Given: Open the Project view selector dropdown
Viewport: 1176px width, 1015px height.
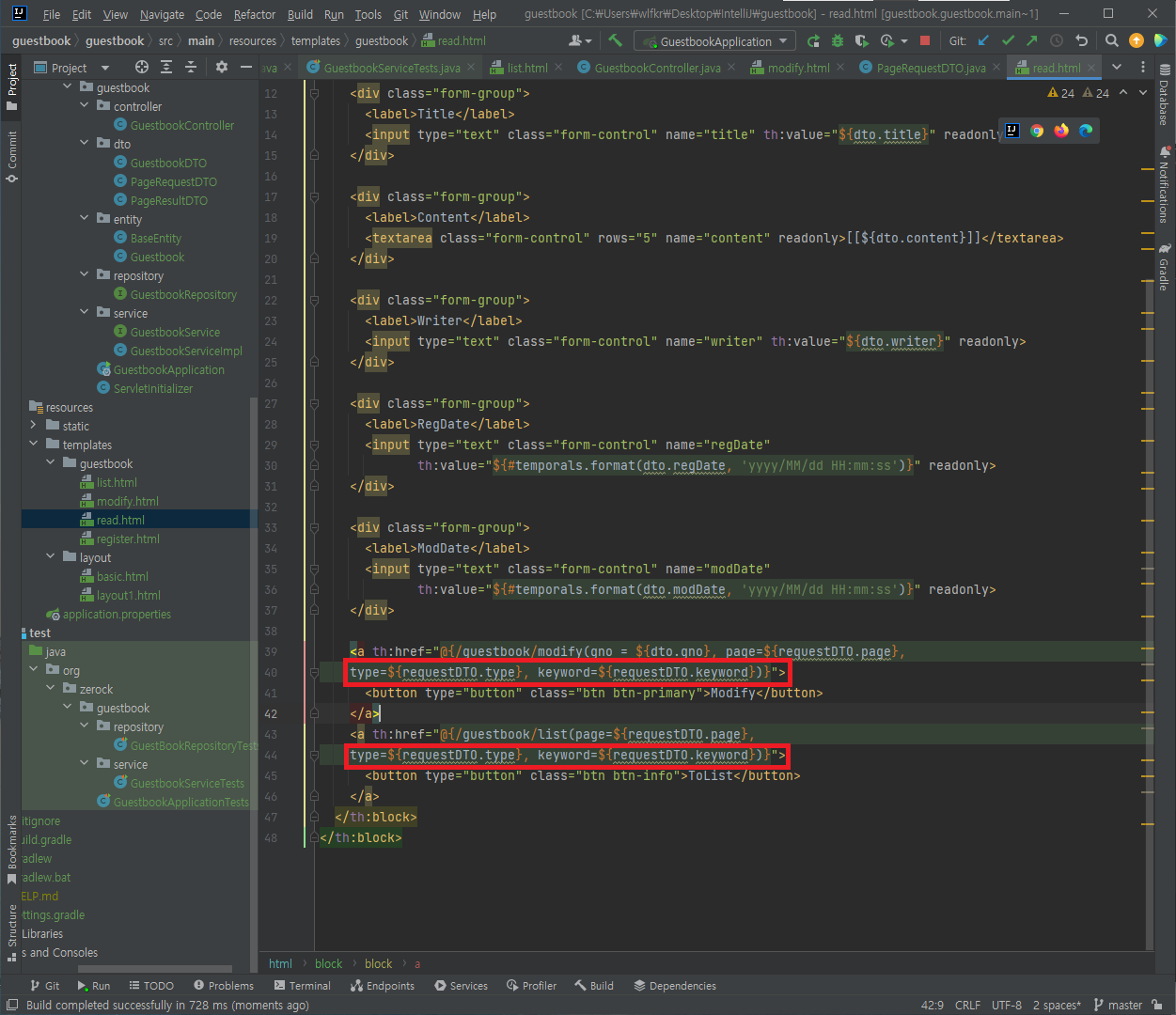Looking at the screenshot, I should tap(71, 68).
